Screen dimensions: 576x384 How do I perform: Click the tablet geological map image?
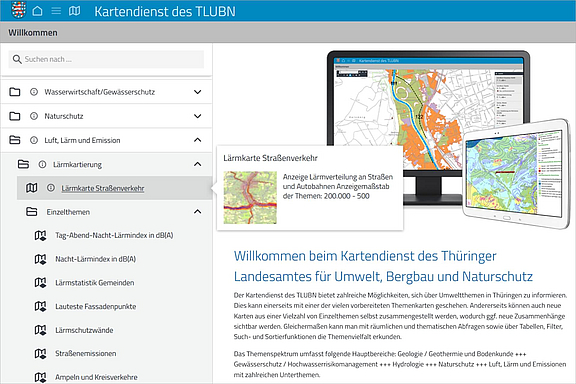point(517,174)
